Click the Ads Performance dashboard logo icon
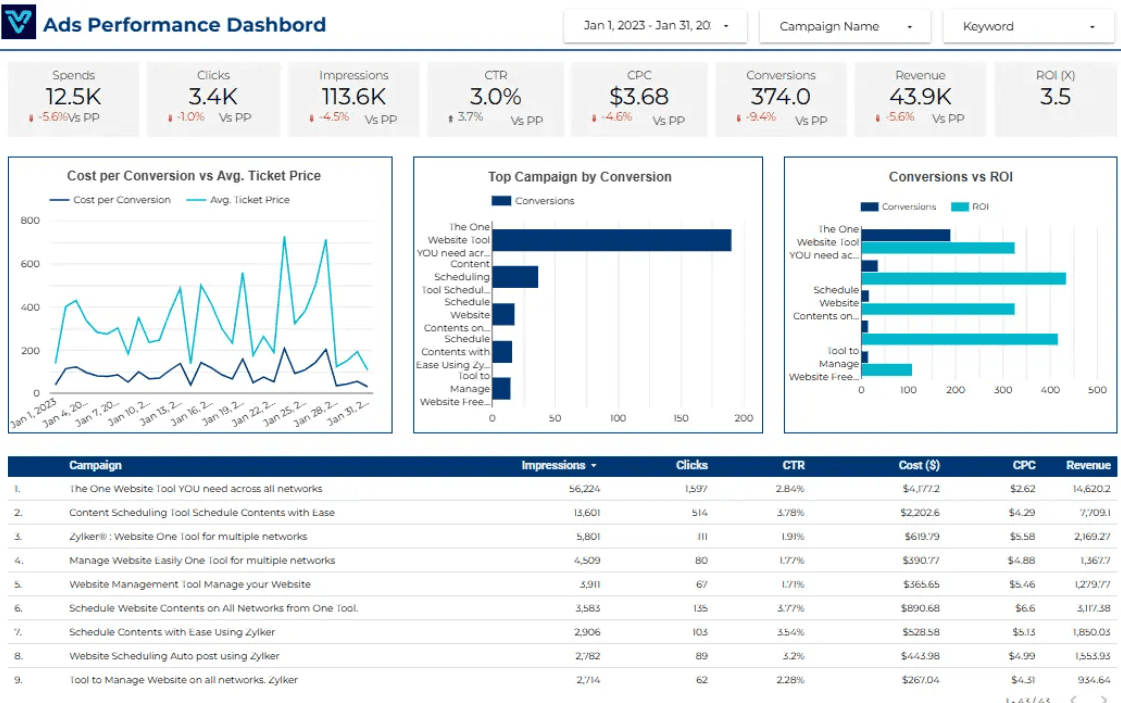Viewport: 1121px width, 703px height. click(20, 23)
